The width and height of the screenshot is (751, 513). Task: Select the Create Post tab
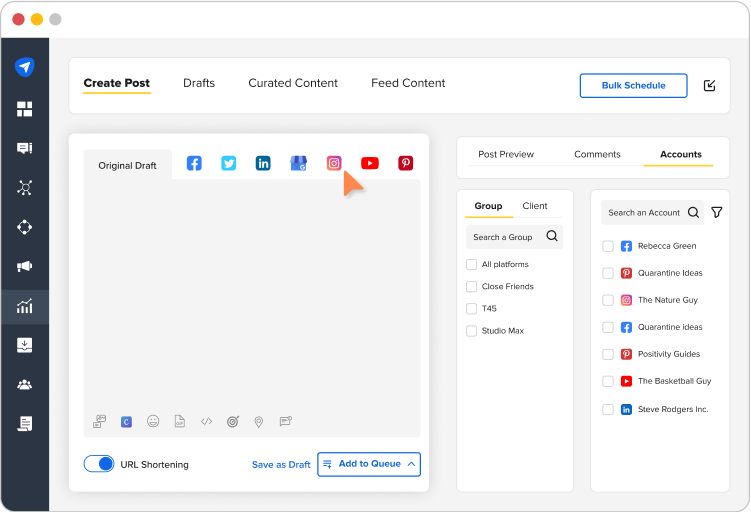click(x=116, y=83)
